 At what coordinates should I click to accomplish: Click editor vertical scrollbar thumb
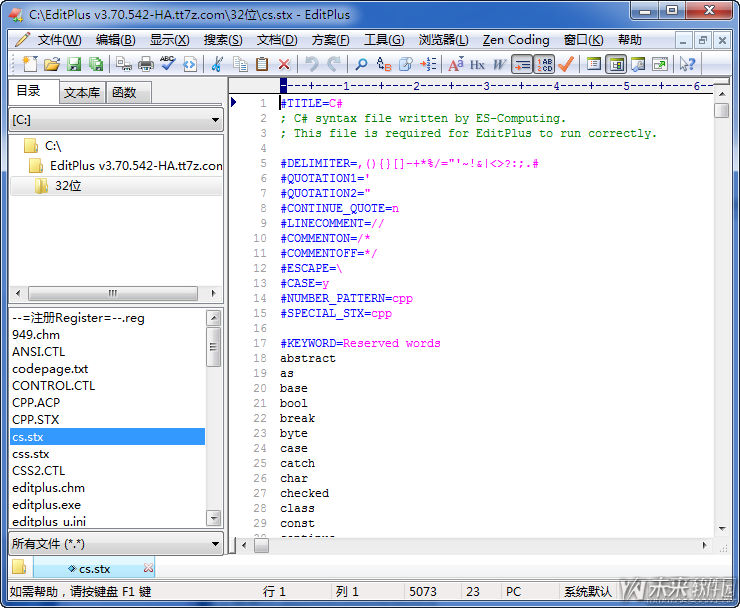pyautogui.click(x=722, y=110)
